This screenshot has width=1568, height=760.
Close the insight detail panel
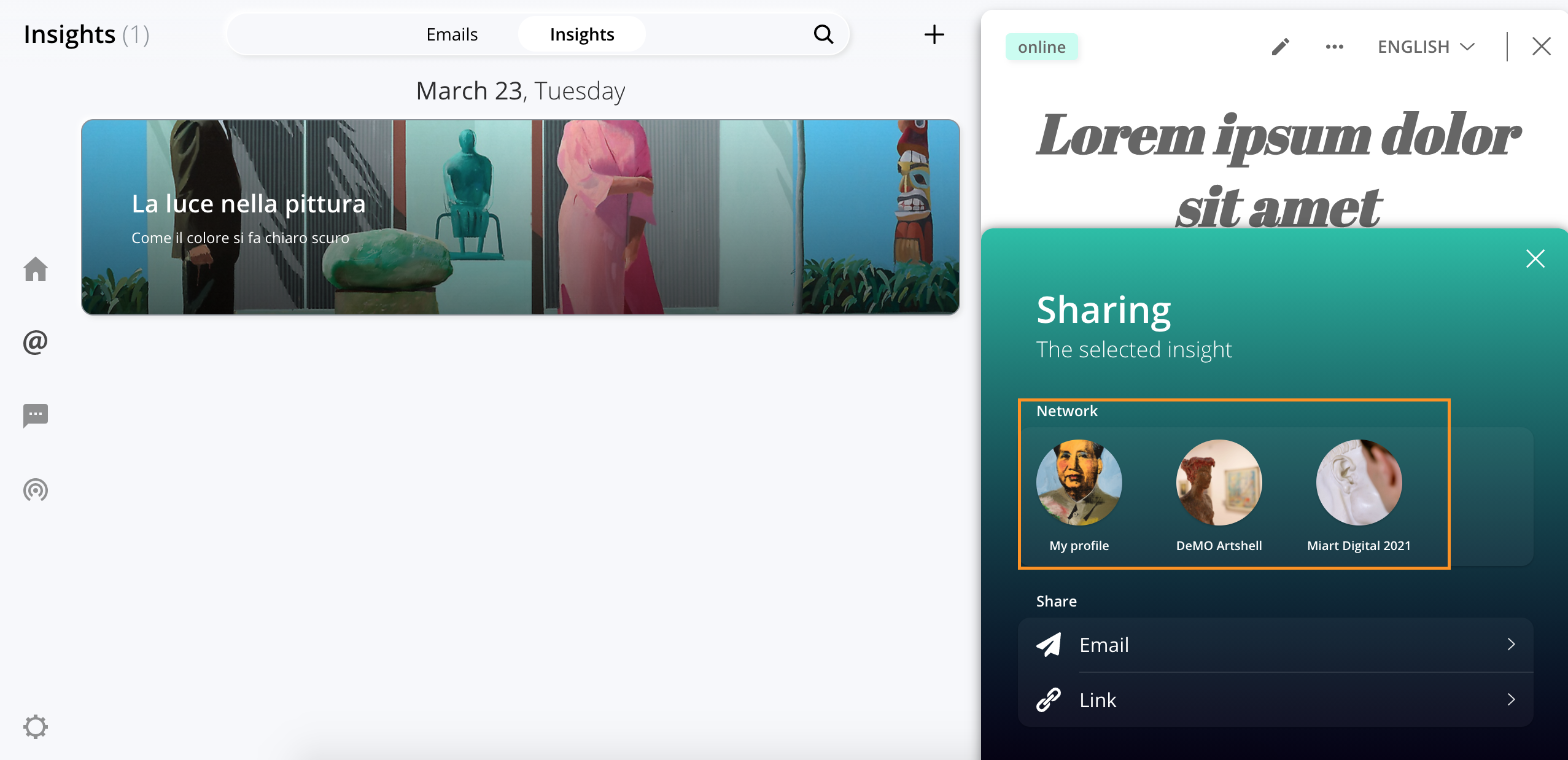click(x=1541, y=47)
